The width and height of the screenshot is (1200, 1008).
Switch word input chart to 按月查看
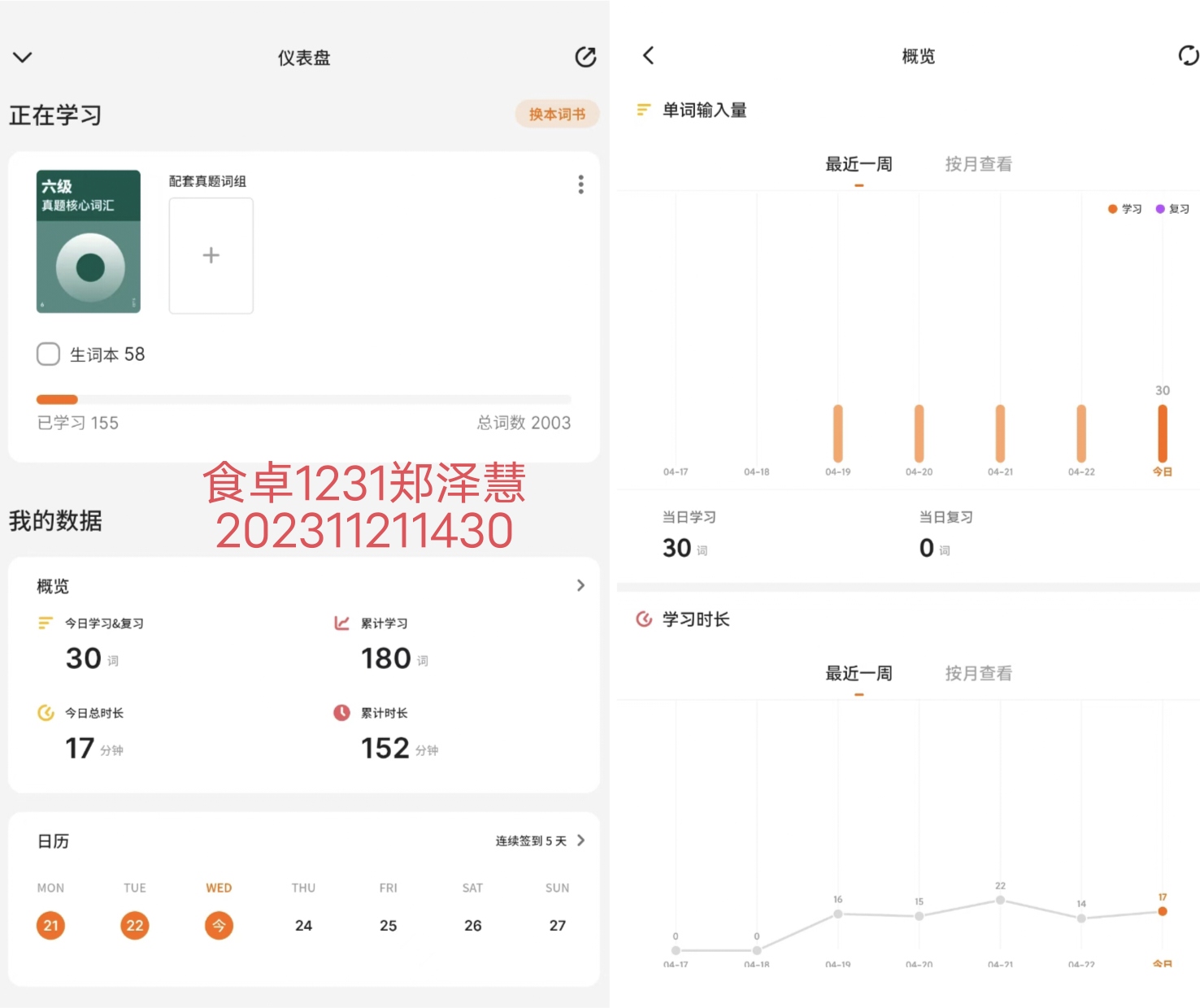coord(978,164)
